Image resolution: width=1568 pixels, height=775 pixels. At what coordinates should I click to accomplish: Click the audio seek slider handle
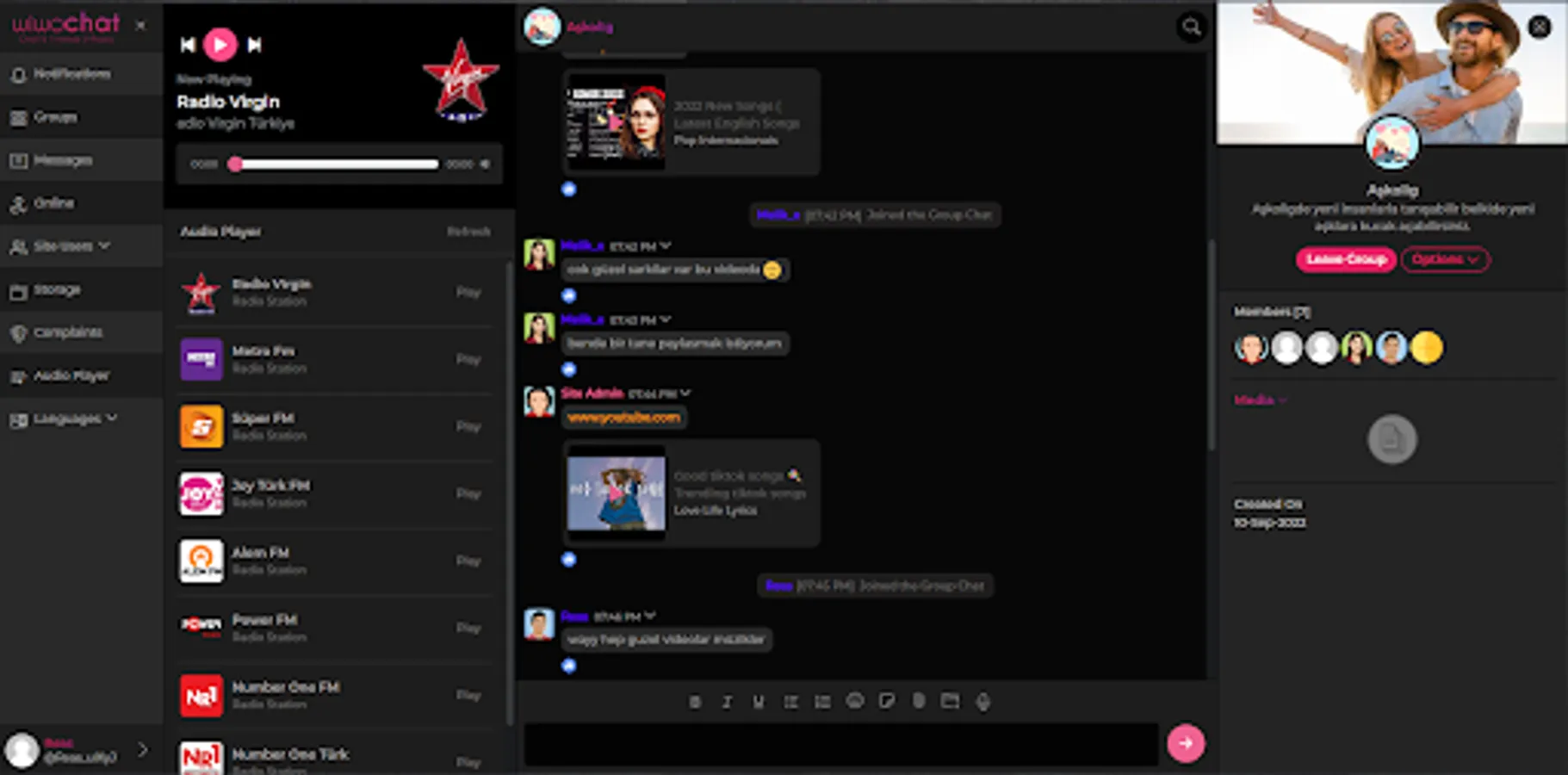point(234,164)
